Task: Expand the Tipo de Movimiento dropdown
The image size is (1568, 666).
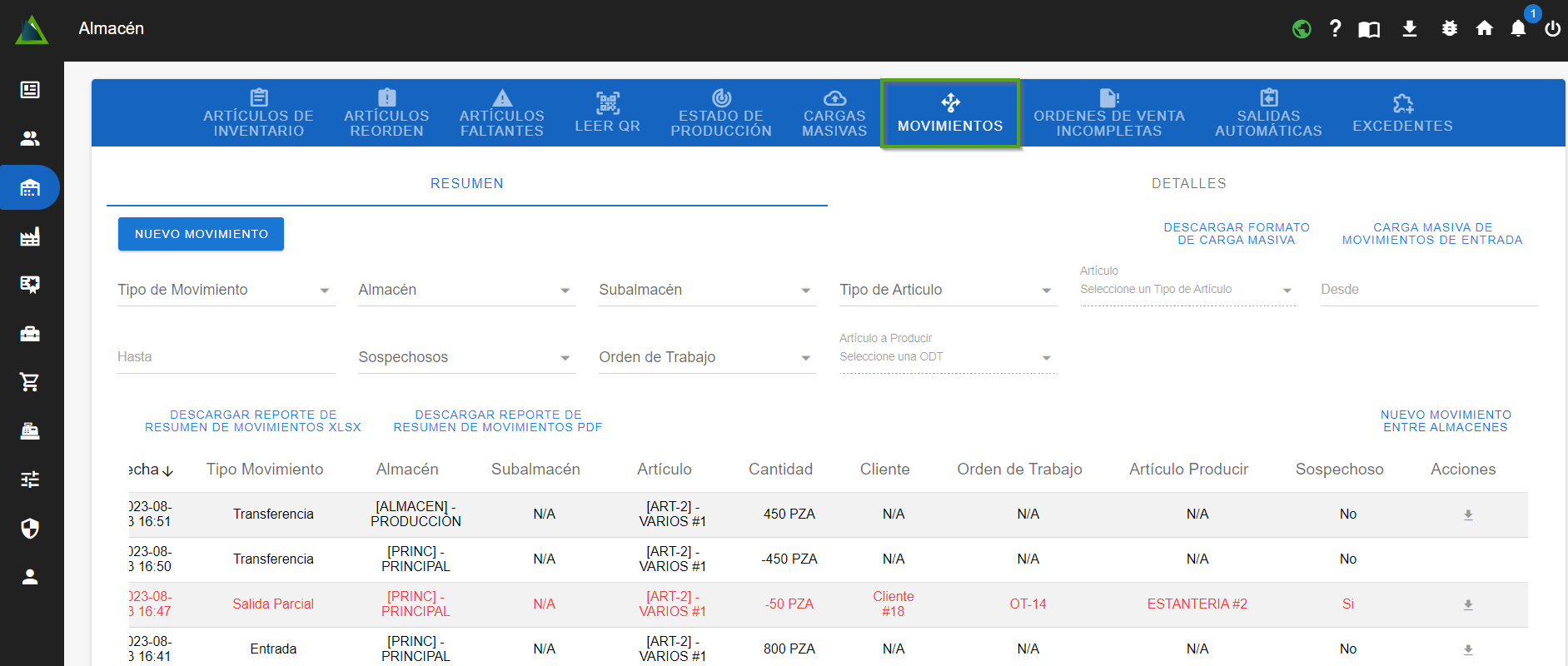Action: pos(226,290)
